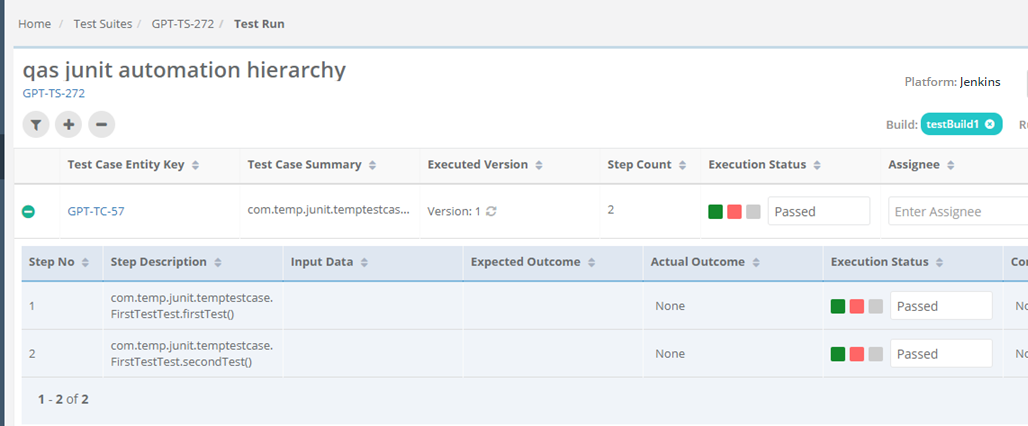Click Platform: Jenkins label

click(953, 82)
